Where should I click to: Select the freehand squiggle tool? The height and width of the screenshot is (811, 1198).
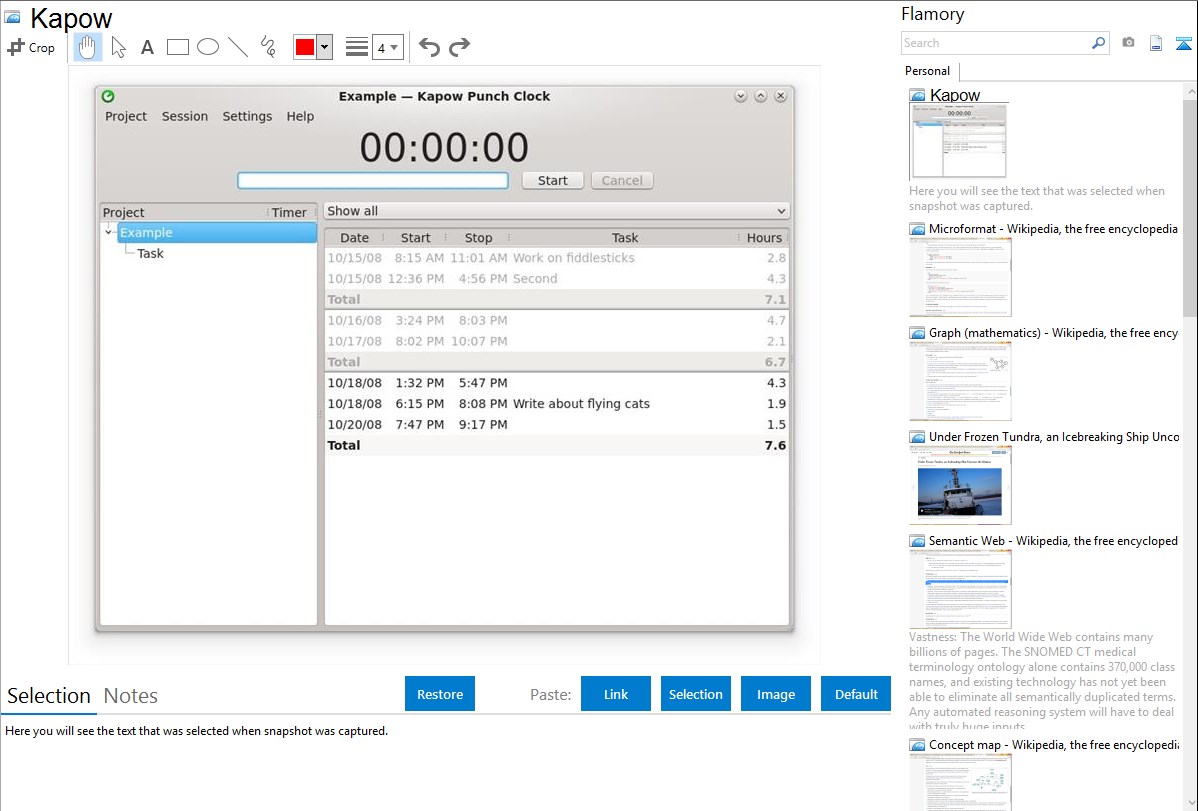coord(268,47)
